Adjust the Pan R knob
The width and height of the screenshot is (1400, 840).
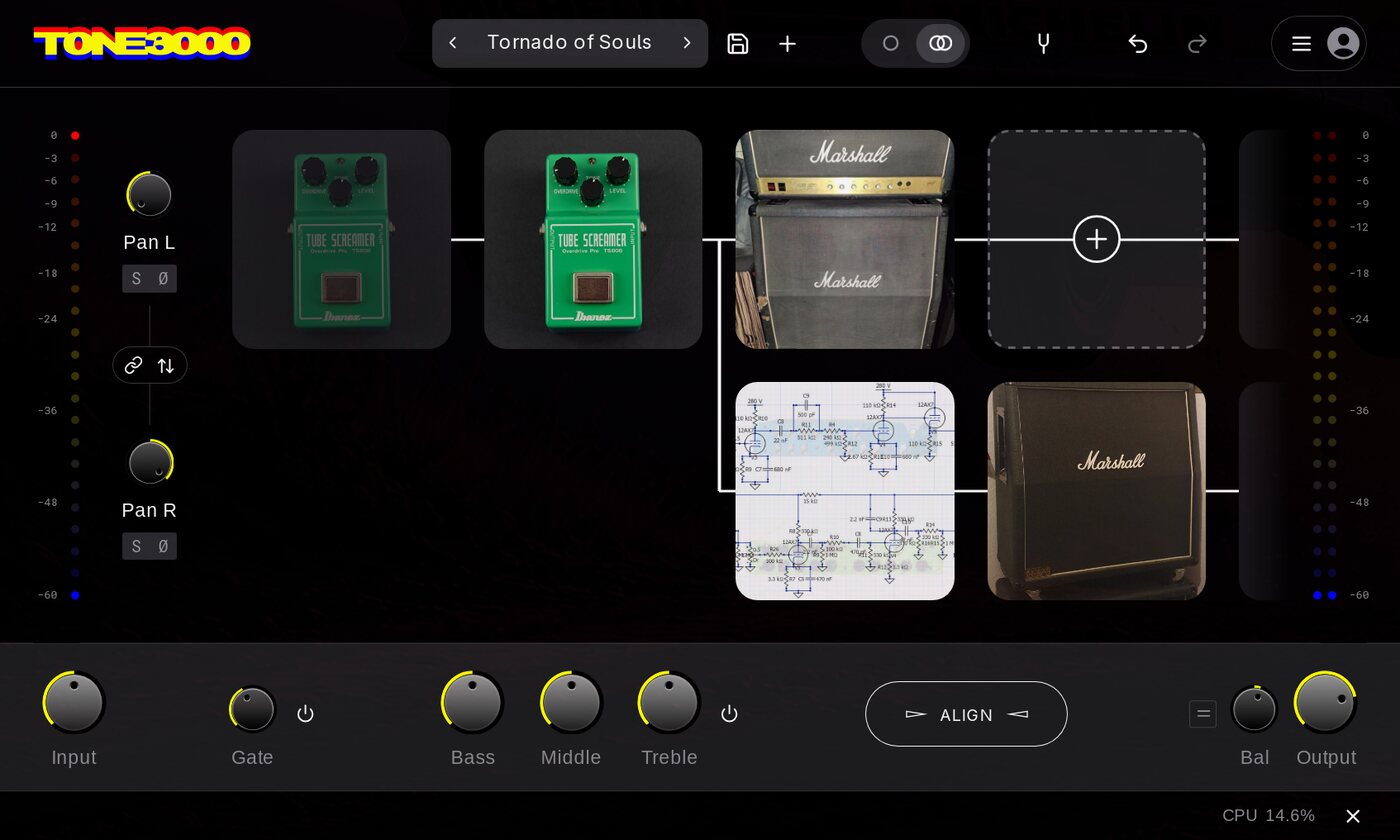[x=150, y=463]
